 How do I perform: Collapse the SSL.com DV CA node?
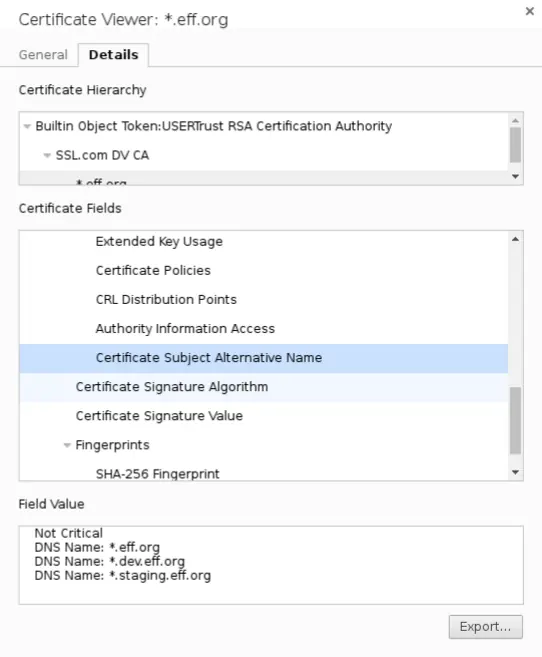point(47,155)
